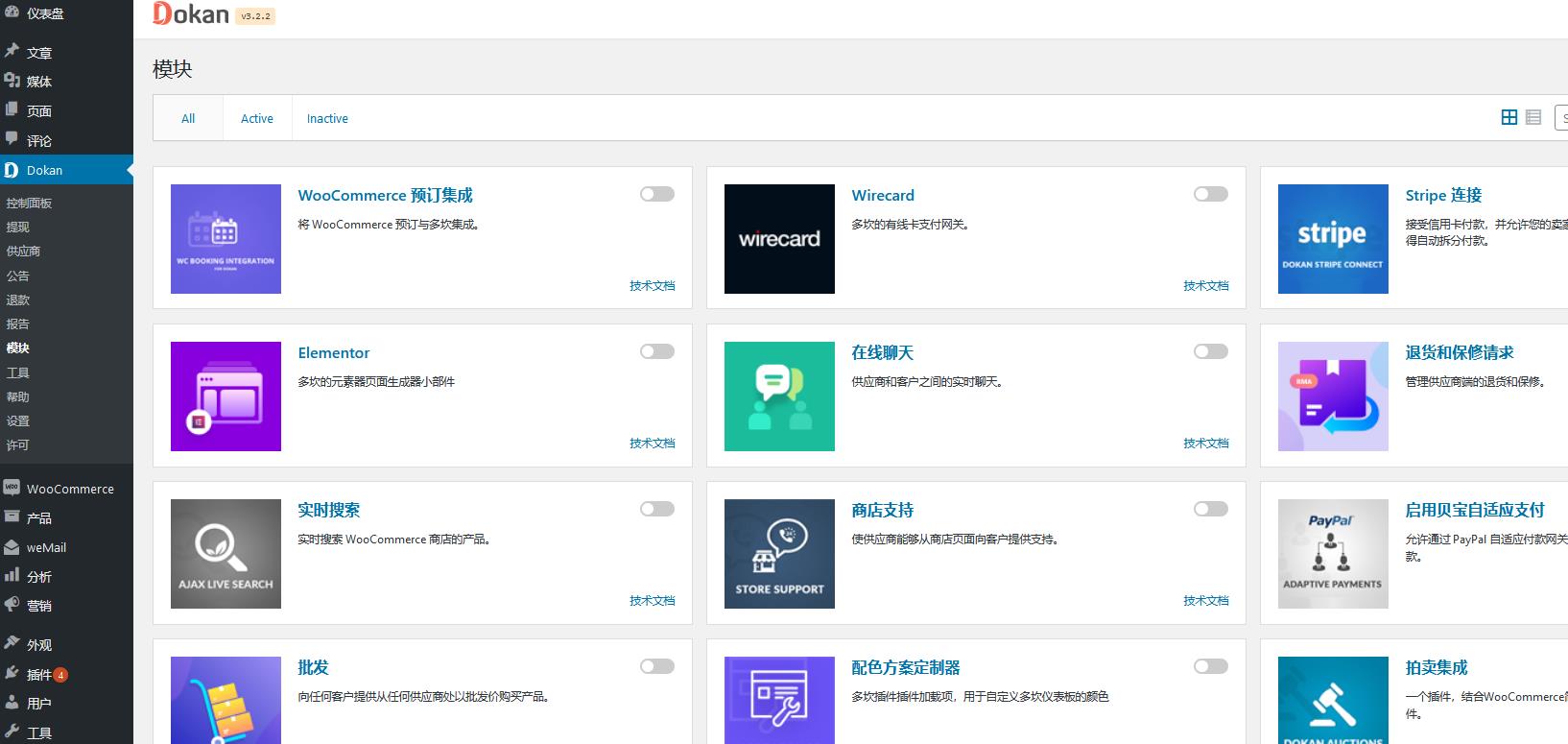The width and height of the screenshot is (1568, 744).
Task: Click the Store Support module icon
Action: [779, 554]
